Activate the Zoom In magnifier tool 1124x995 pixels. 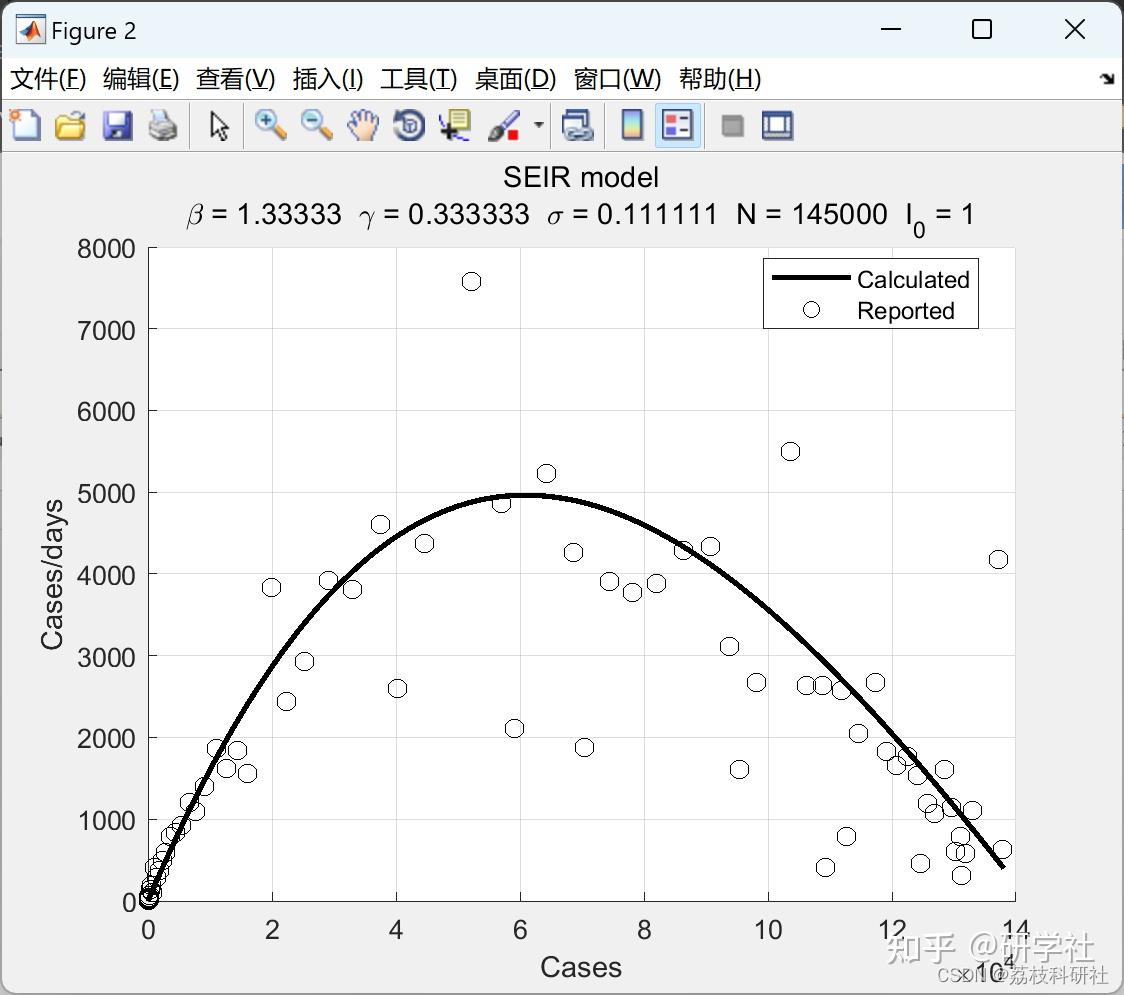point(270,125)
